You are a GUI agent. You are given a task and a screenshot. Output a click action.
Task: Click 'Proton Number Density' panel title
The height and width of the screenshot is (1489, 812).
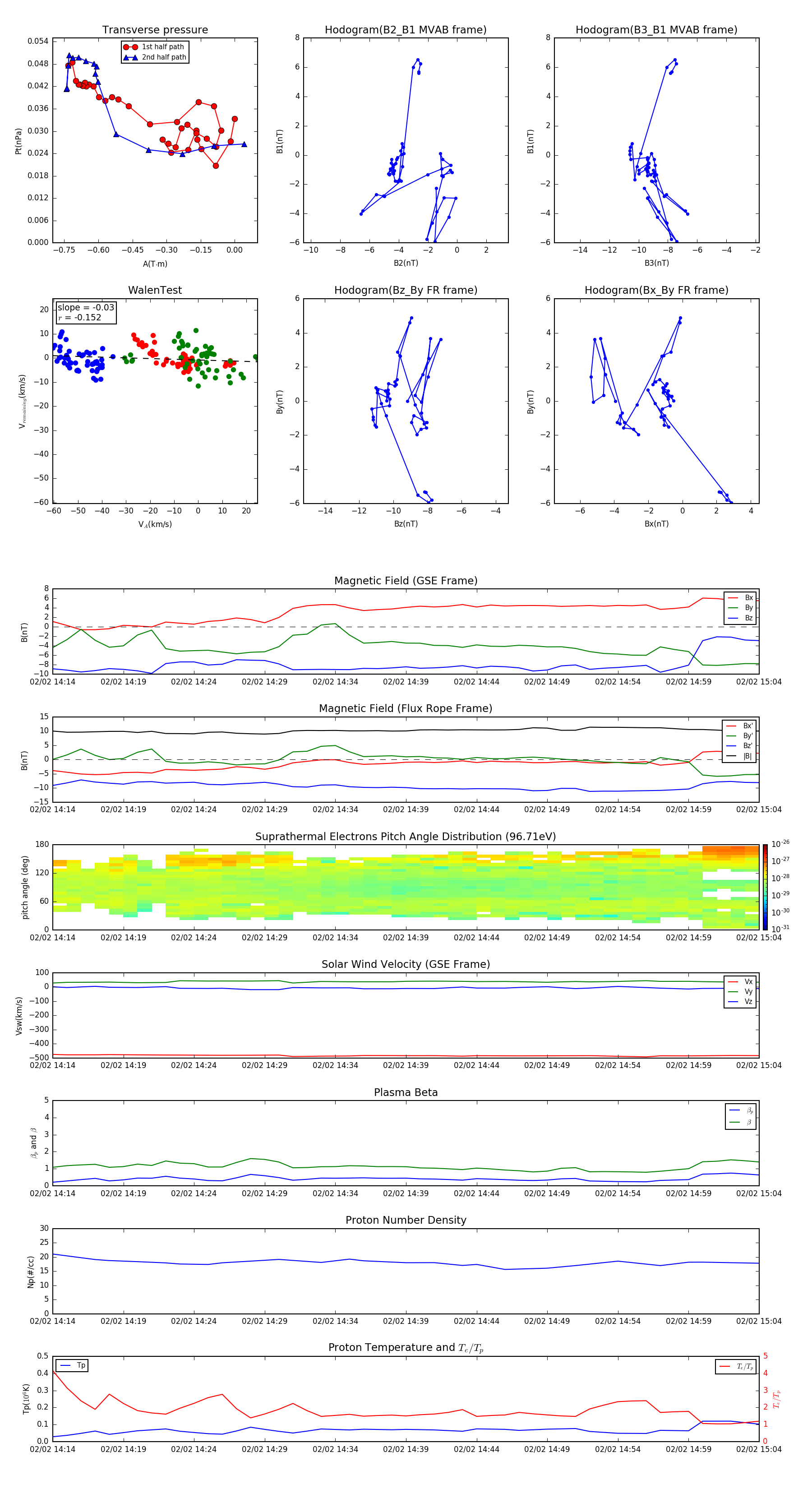pyautogui.click(x=406, y=1220)
